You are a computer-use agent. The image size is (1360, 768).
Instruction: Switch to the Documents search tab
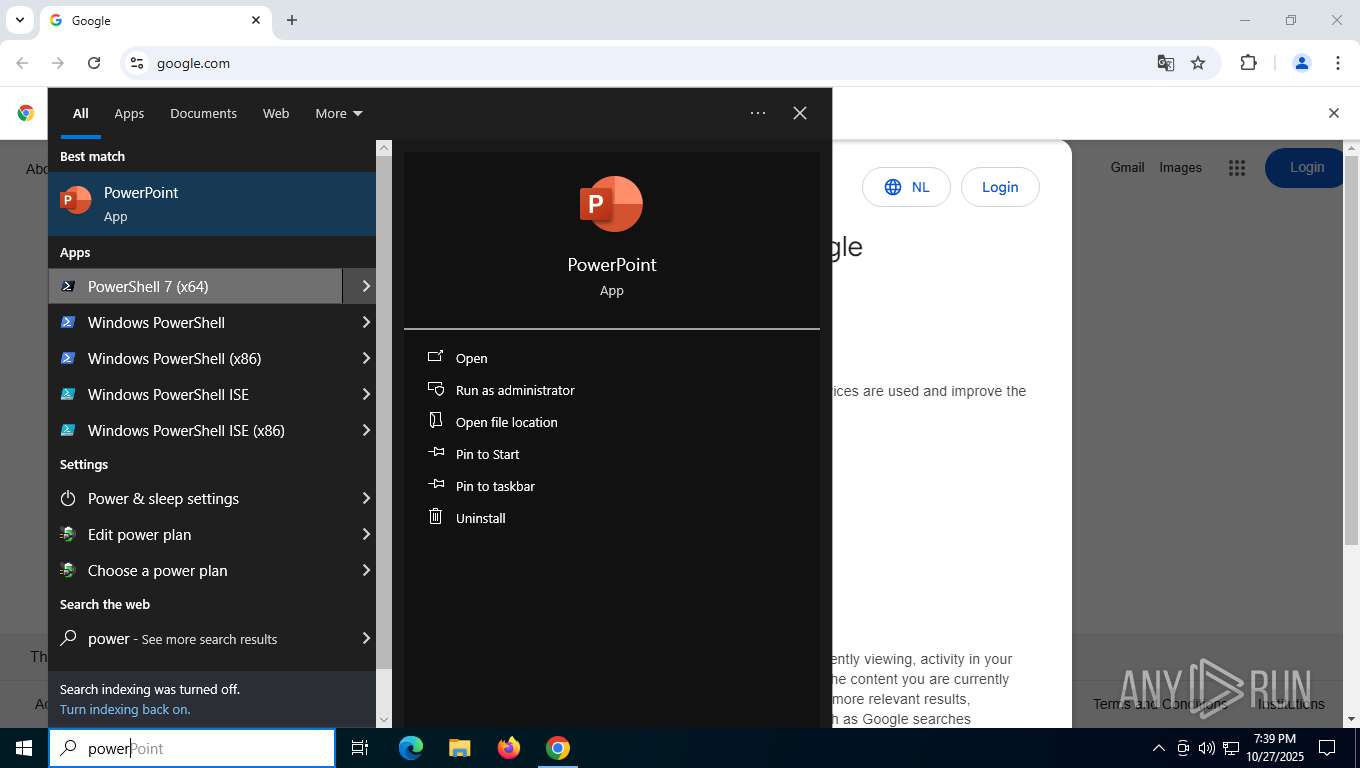[x=203, y=113]
